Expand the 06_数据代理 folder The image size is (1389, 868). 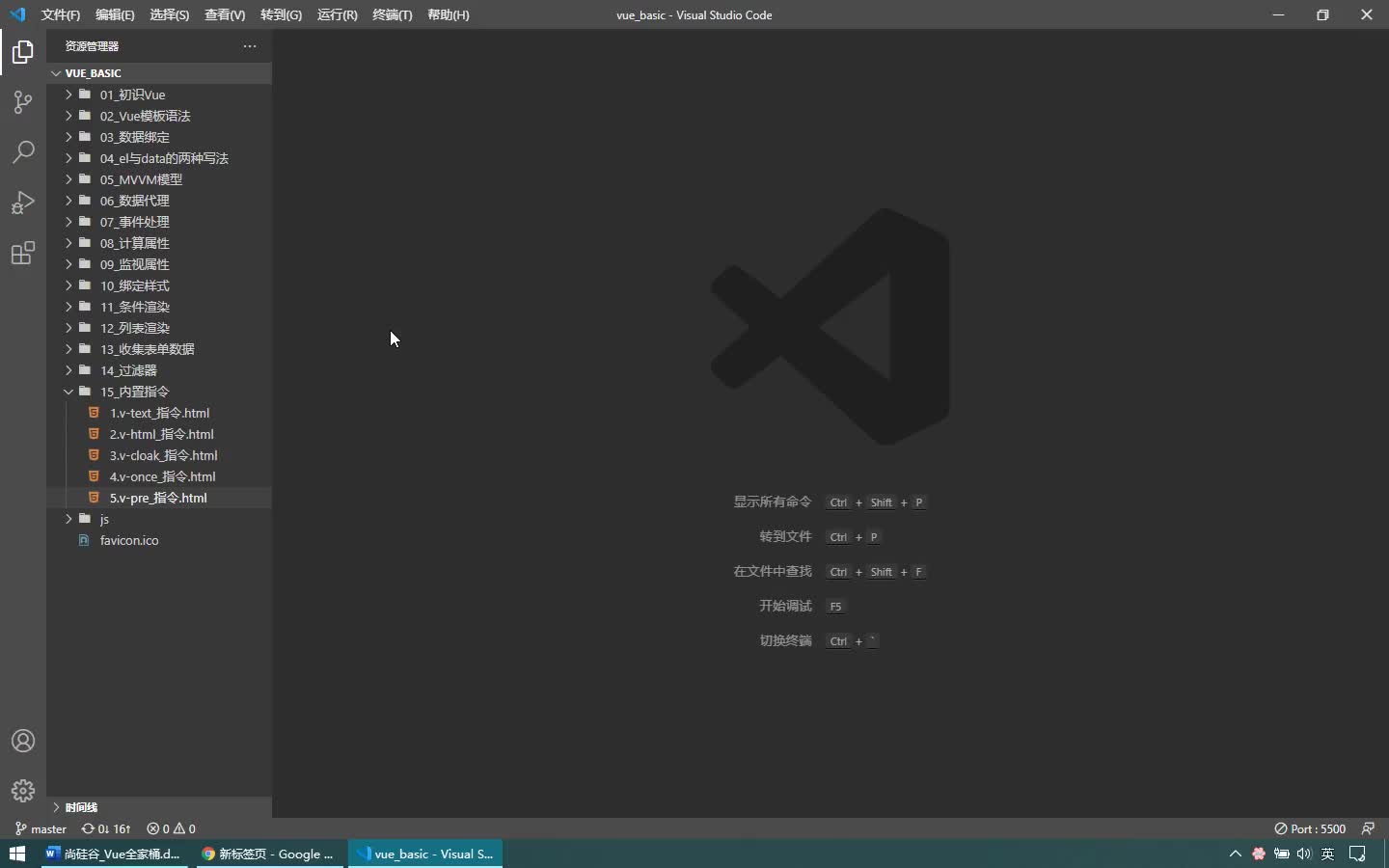pos(159,201)
